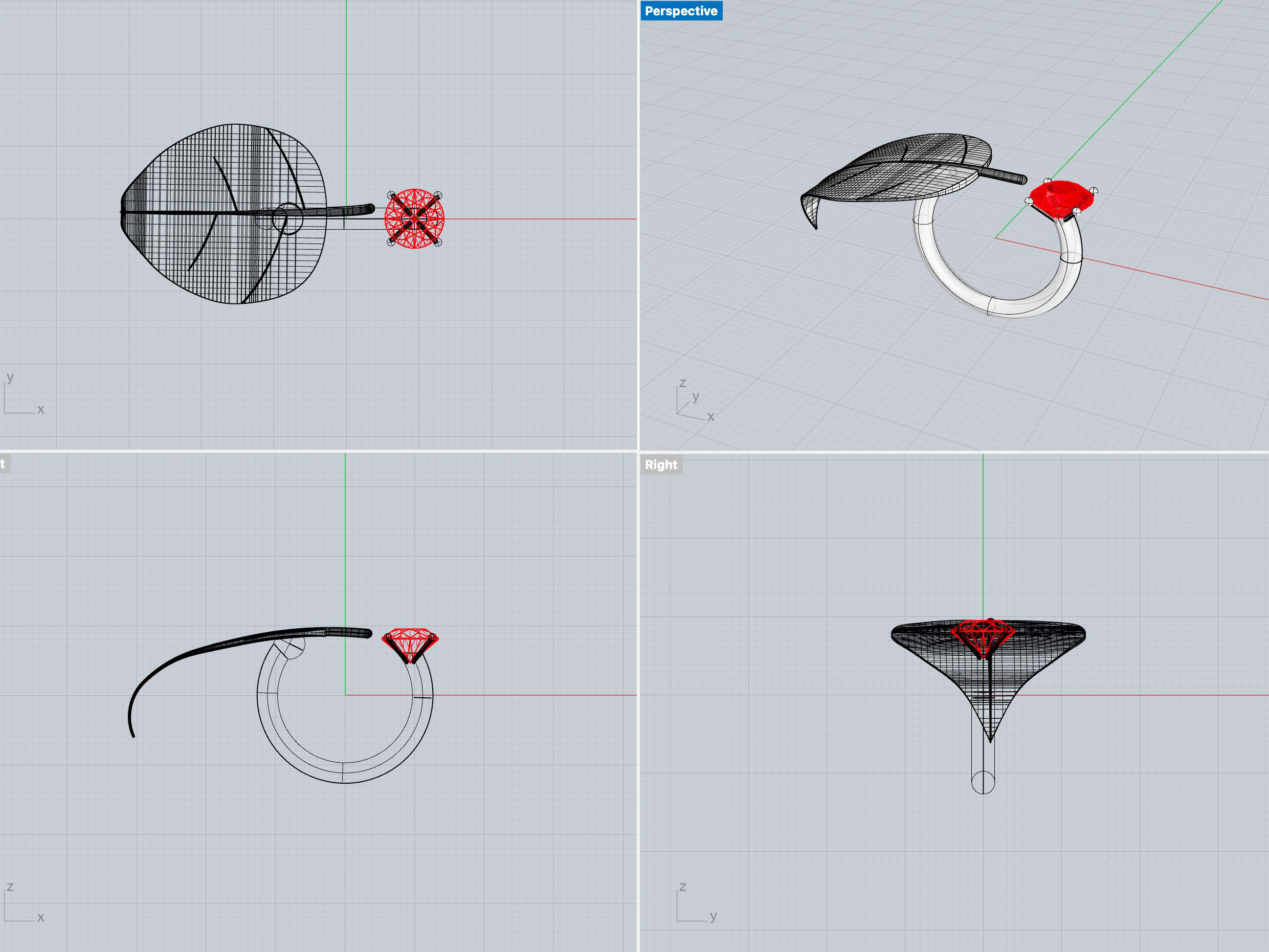Select the red gem in Front view

[x=410, y=645]
